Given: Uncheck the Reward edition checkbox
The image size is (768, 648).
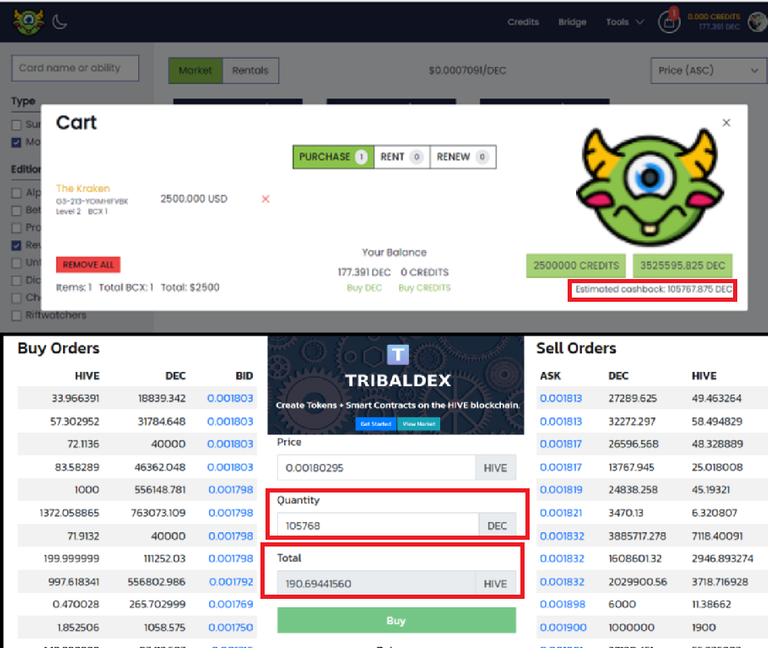Looking at the screenshot, I should tap(17, 245).
